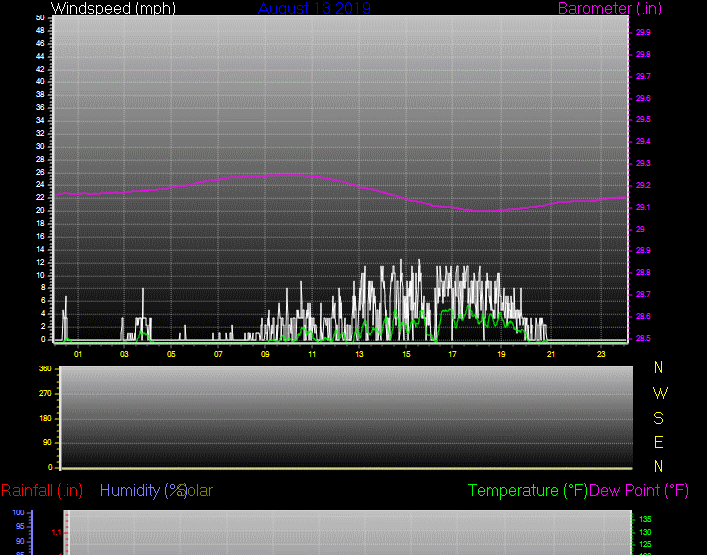Screen dimensions: 707x555
Task: Click the August 13 2019 date heading
Action: [x=314, y=8]
